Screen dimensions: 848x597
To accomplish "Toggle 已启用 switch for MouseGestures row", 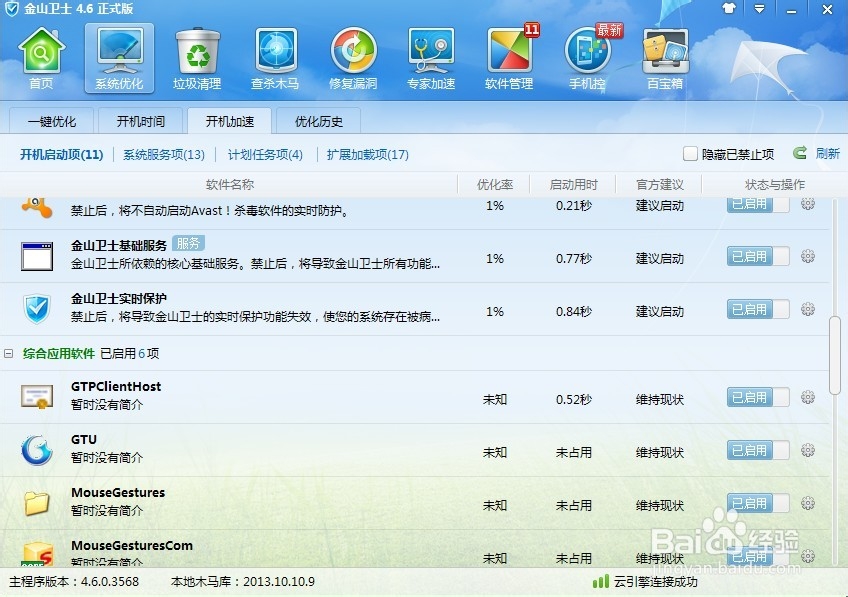I will pyautogui.click(x=758, y=503).
